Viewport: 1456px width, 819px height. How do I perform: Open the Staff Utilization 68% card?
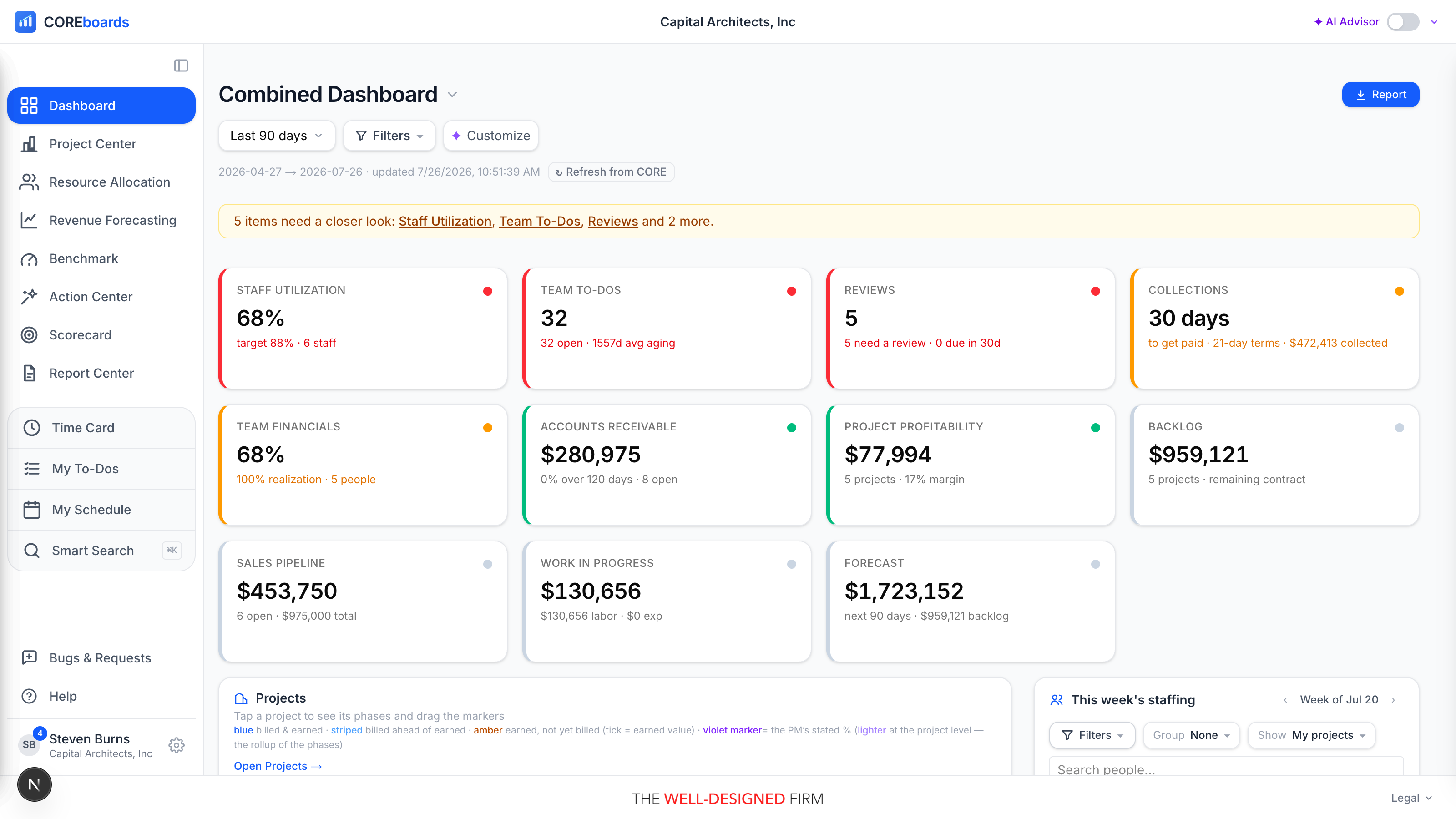[363, 329]
